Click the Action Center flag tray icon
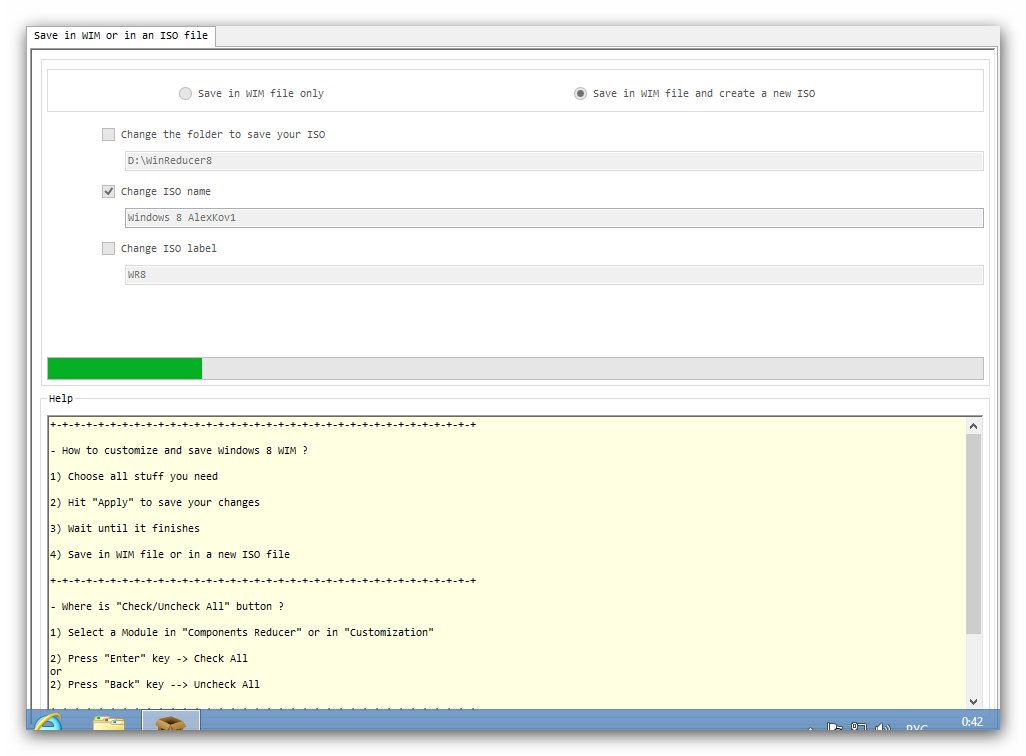 [834, 726]
